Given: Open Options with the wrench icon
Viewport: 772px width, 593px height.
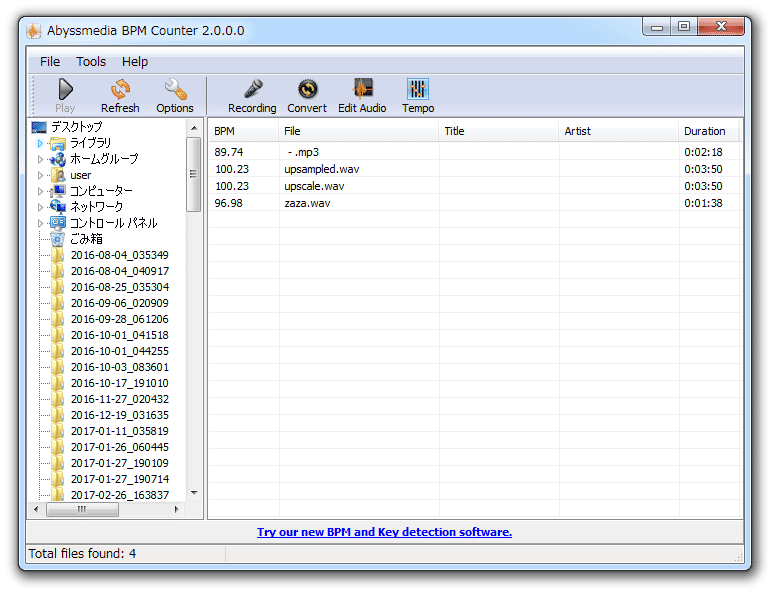Looking at the screenshot, I should pos(175,90).
